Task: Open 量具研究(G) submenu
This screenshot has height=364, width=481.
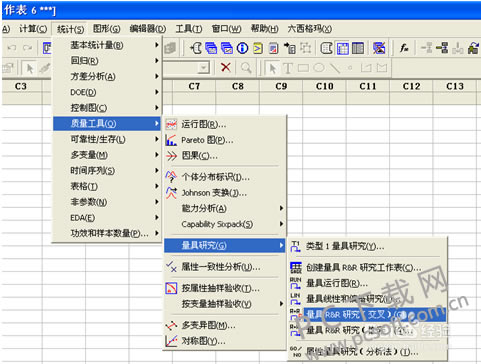Action: 225,245
